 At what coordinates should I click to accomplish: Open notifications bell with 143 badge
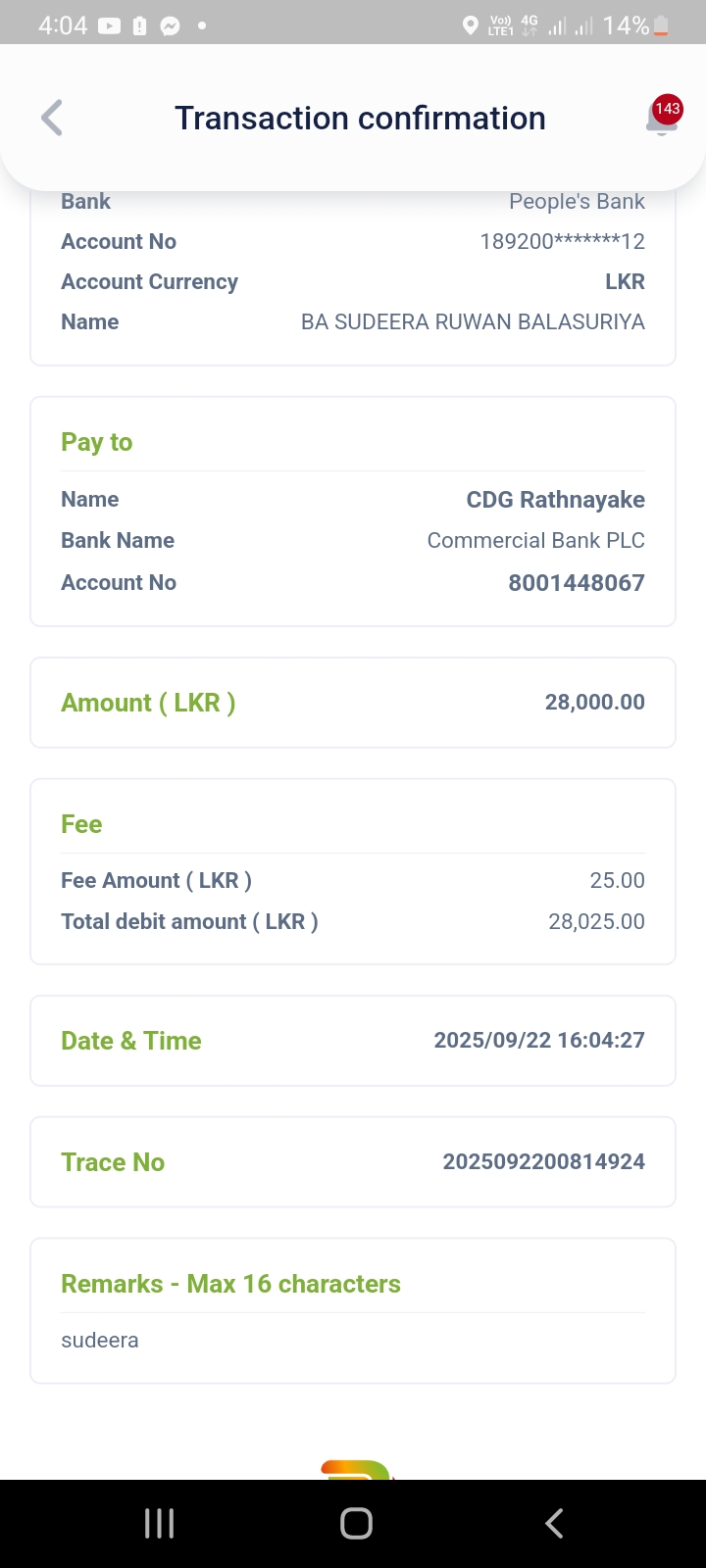coord(663,119)
